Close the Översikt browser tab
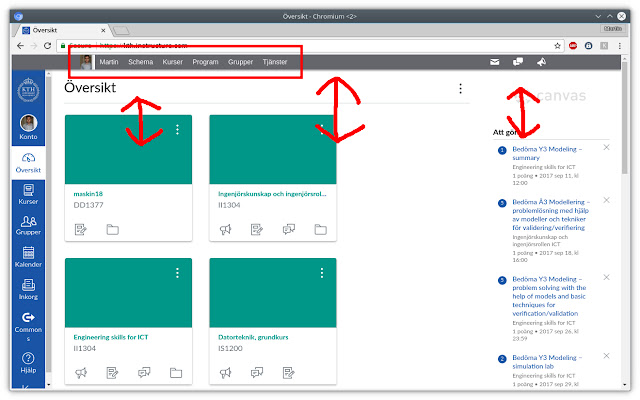The image size is (640, 400). pyautogui.click(x=103, y=30)
